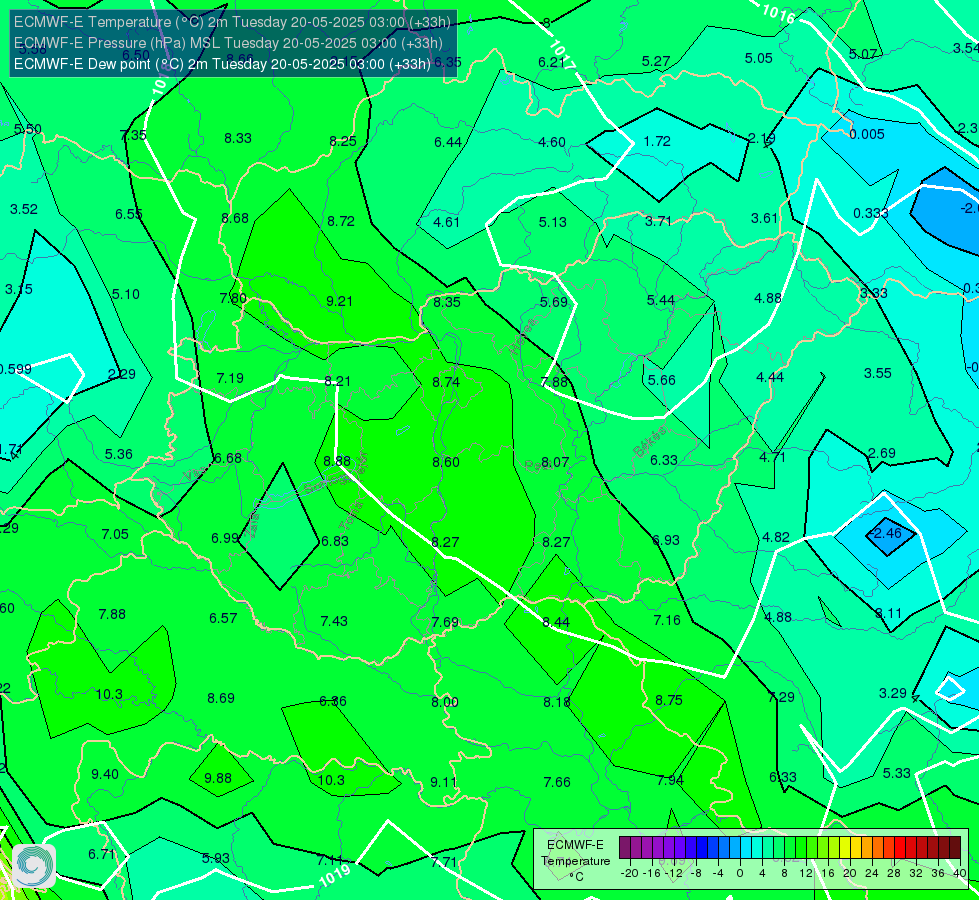Image resolution: width=979 pixels, height=900 pixels.
Task: Click the 7.69 dew point value
Action: pos(445,622)
